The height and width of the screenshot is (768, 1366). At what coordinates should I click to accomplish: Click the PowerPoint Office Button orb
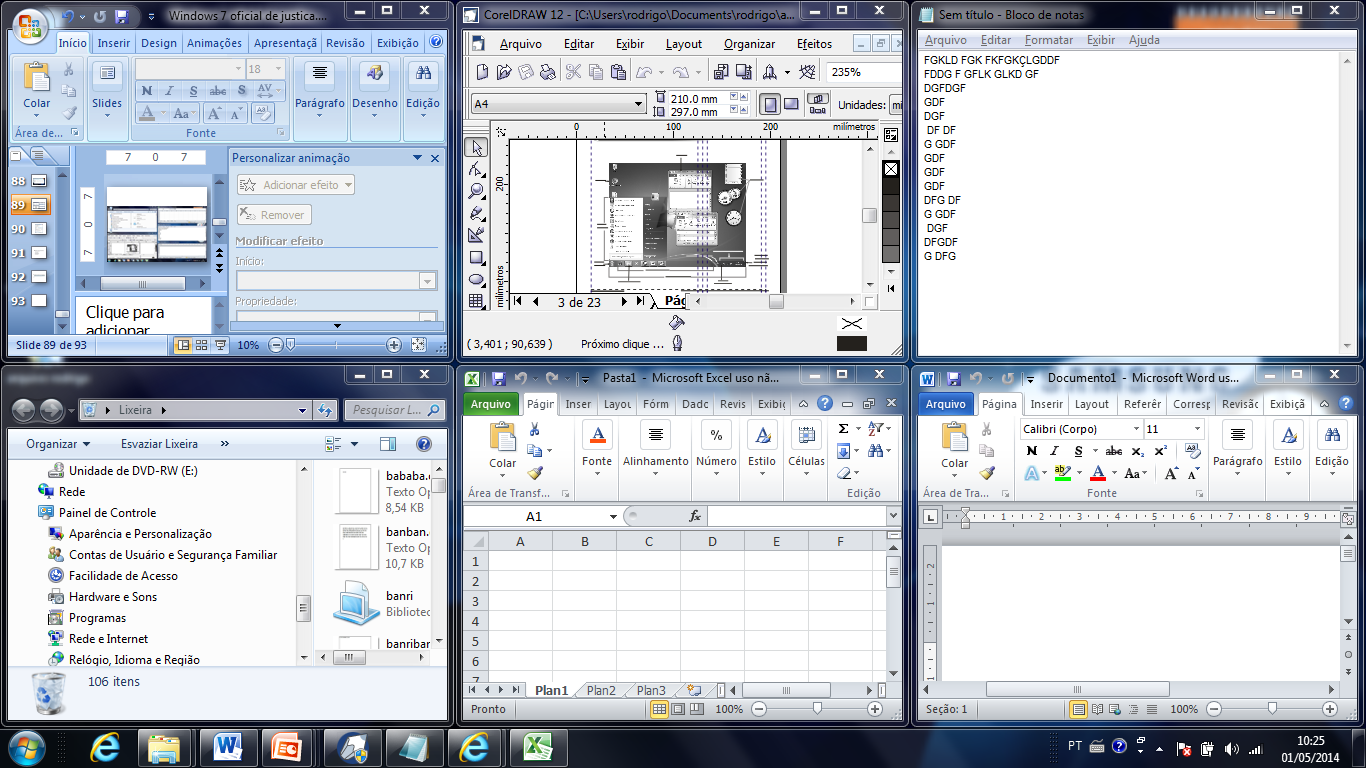[x=29, y=24]
